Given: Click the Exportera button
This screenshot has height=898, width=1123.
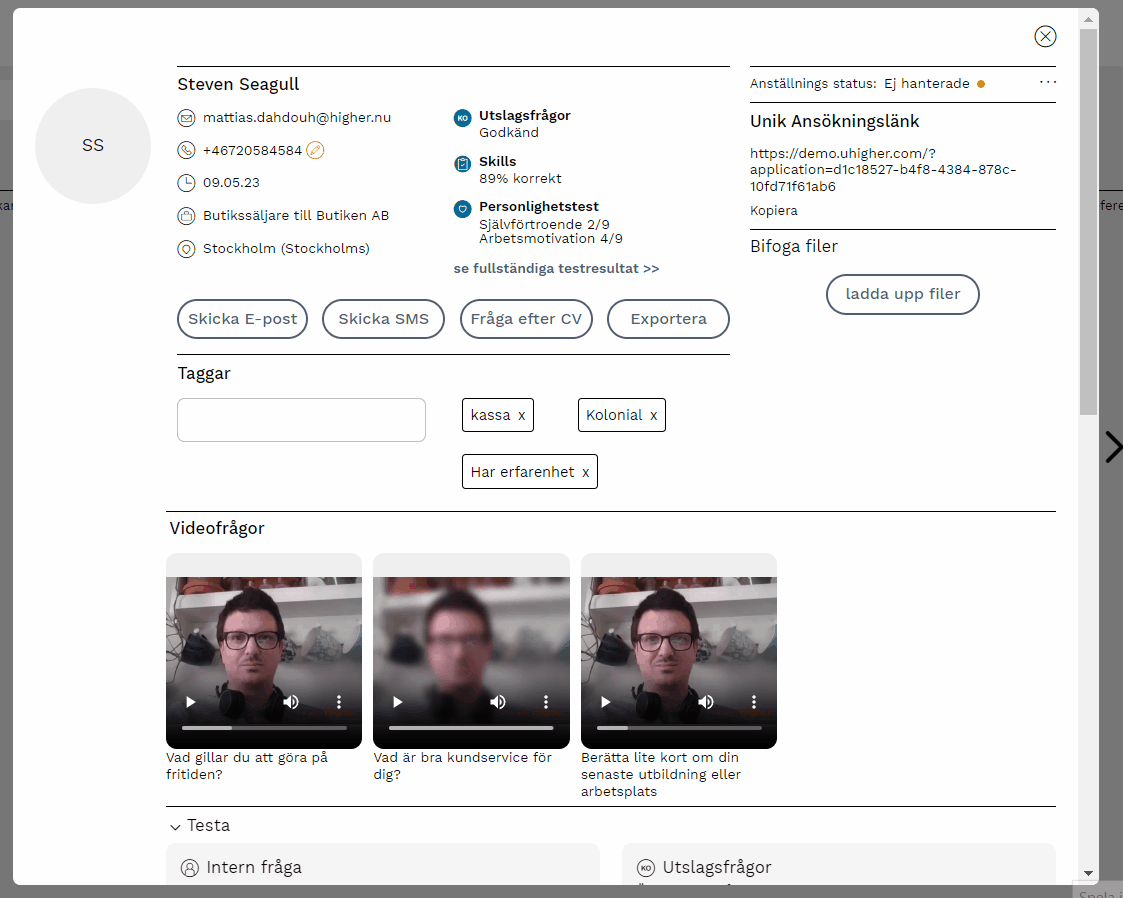Looking at the screenshot, I should (668, 319).
